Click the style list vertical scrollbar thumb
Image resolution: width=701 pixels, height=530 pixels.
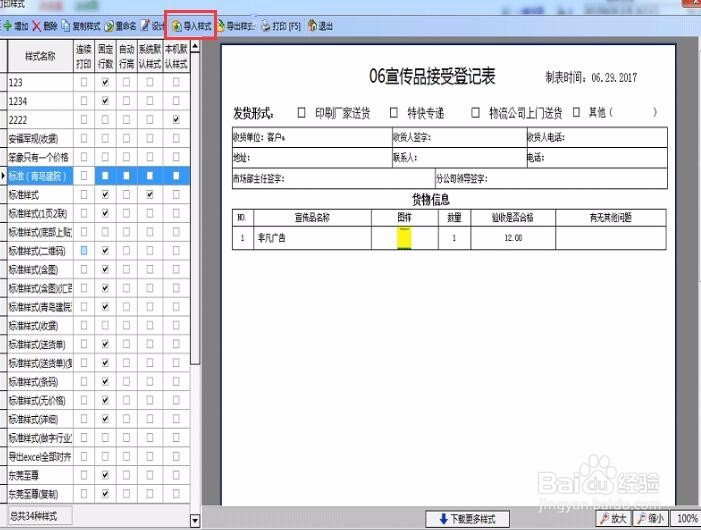(195, 208)
